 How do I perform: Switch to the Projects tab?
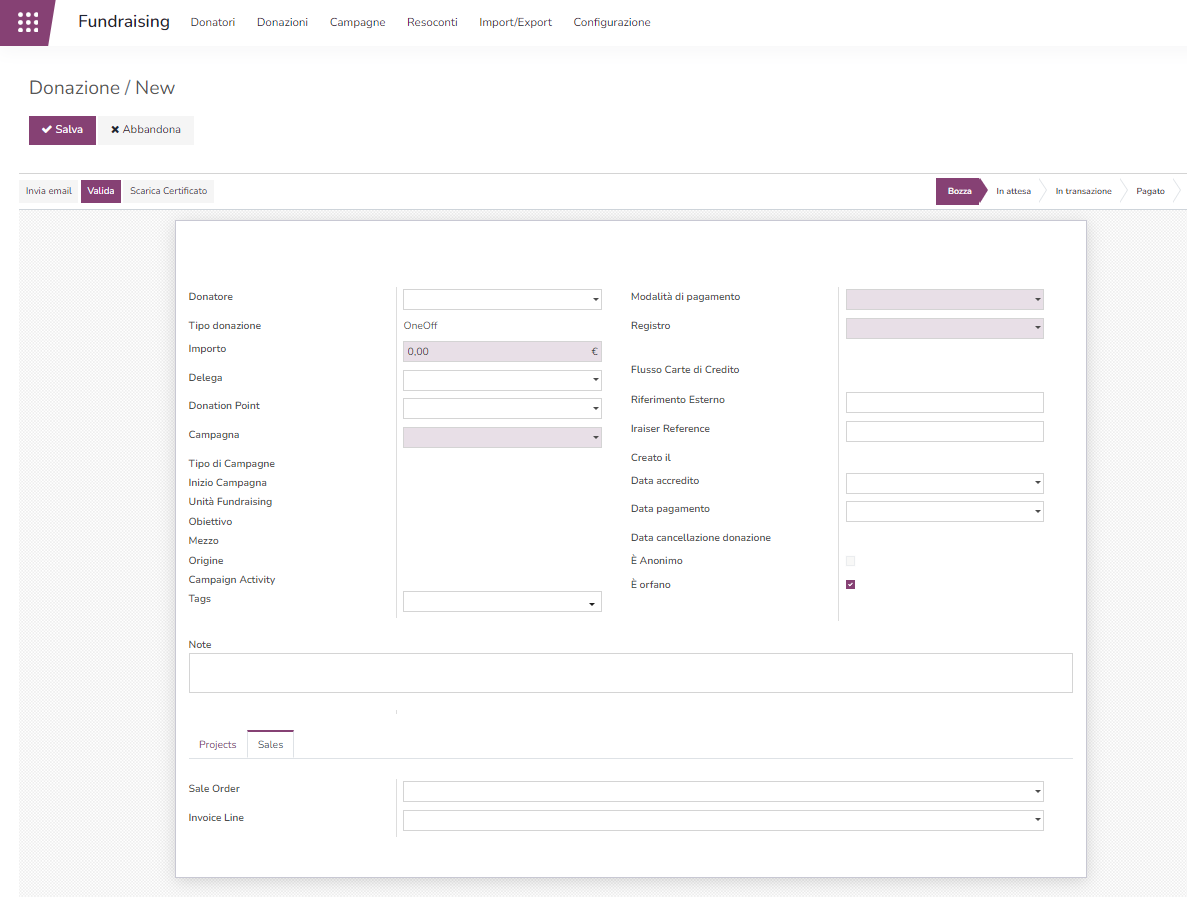pos(218,745)
